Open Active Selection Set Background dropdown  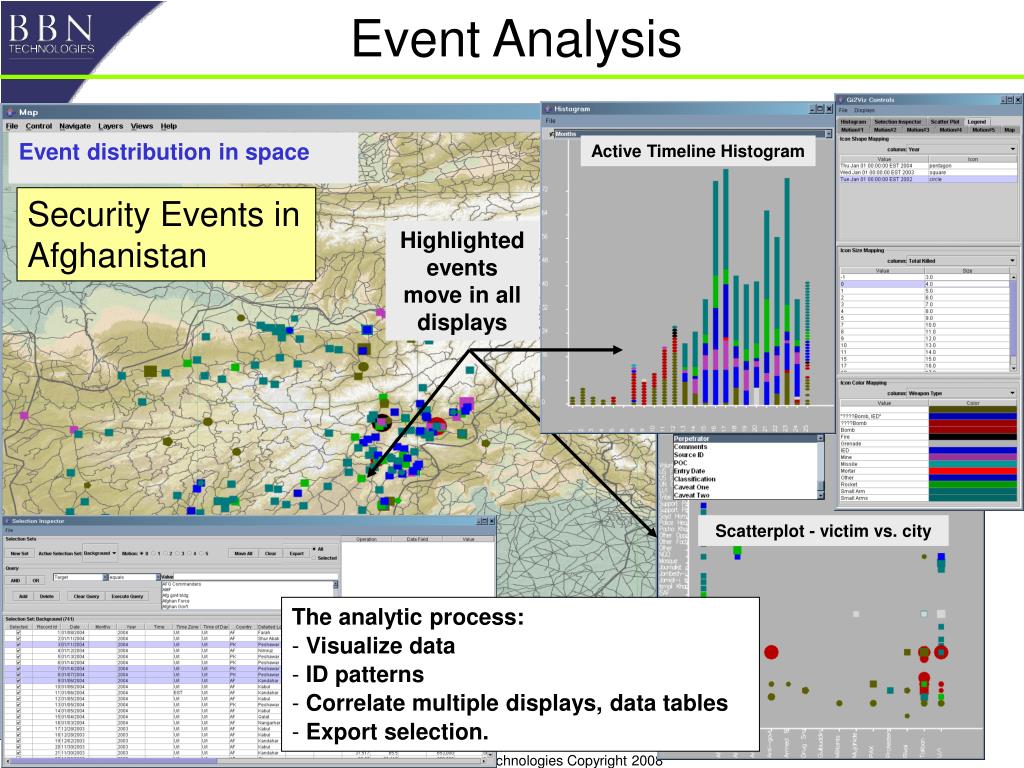click(101, 553)
